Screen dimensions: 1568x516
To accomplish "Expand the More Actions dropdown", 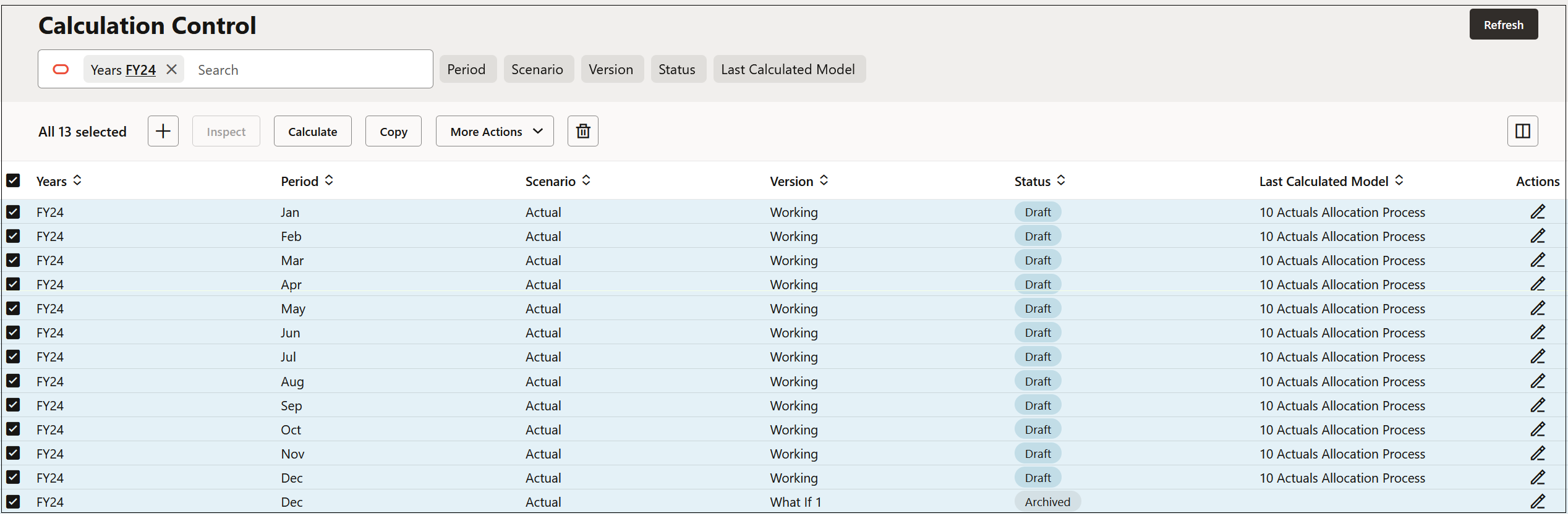I will pos(495,131).
